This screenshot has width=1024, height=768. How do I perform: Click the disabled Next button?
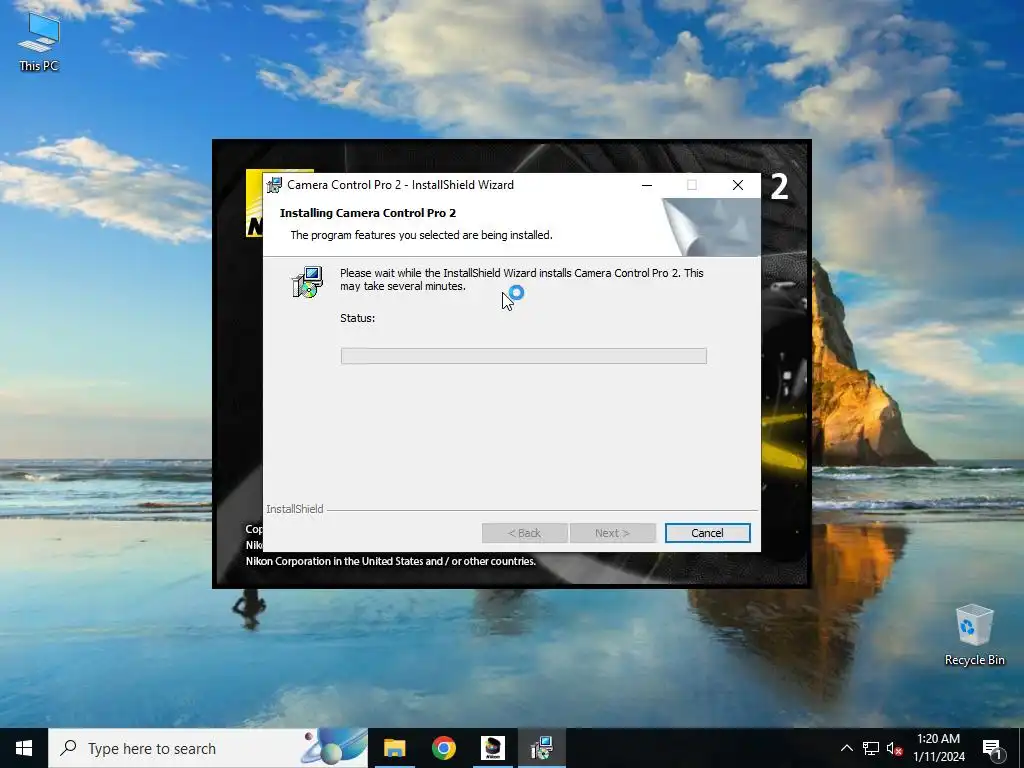pos(613,533)
